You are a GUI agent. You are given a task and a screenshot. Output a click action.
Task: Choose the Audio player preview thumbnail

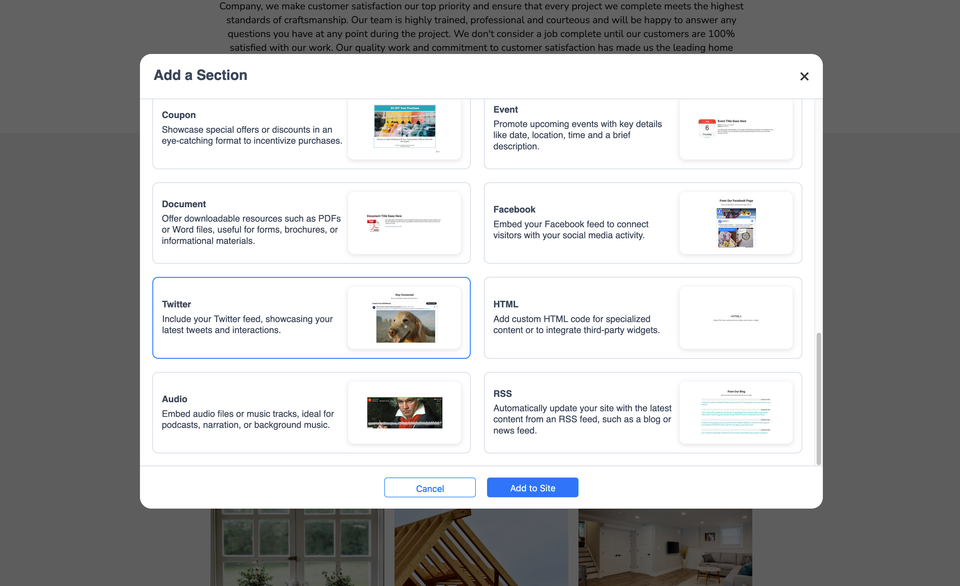(405, 413)
